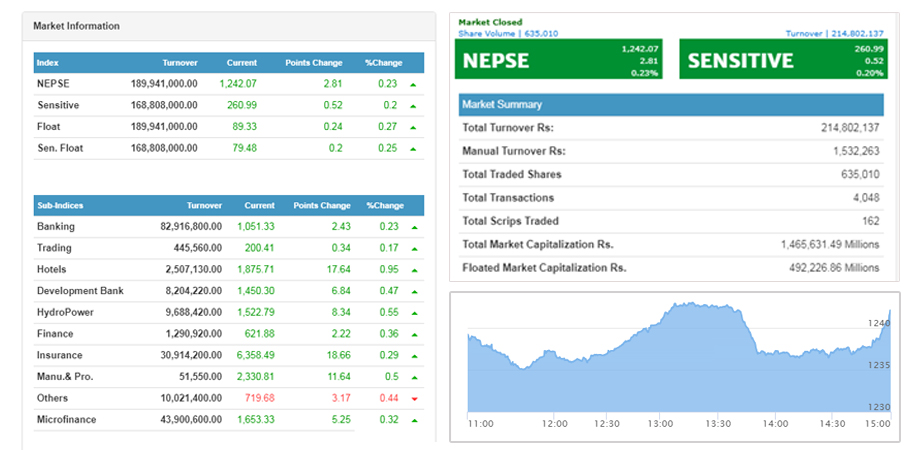Click the Index column header

click(x=48, y=63)
